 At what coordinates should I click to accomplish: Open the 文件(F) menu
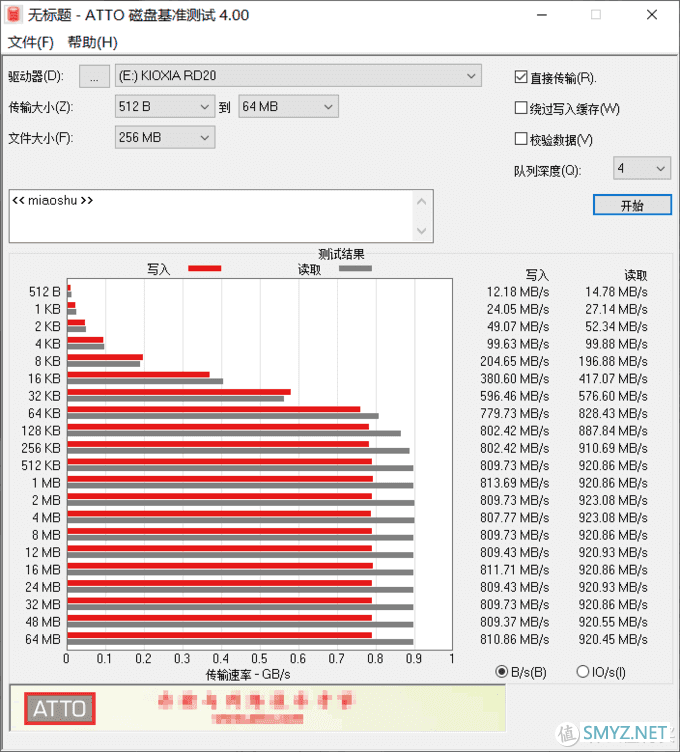31,42
